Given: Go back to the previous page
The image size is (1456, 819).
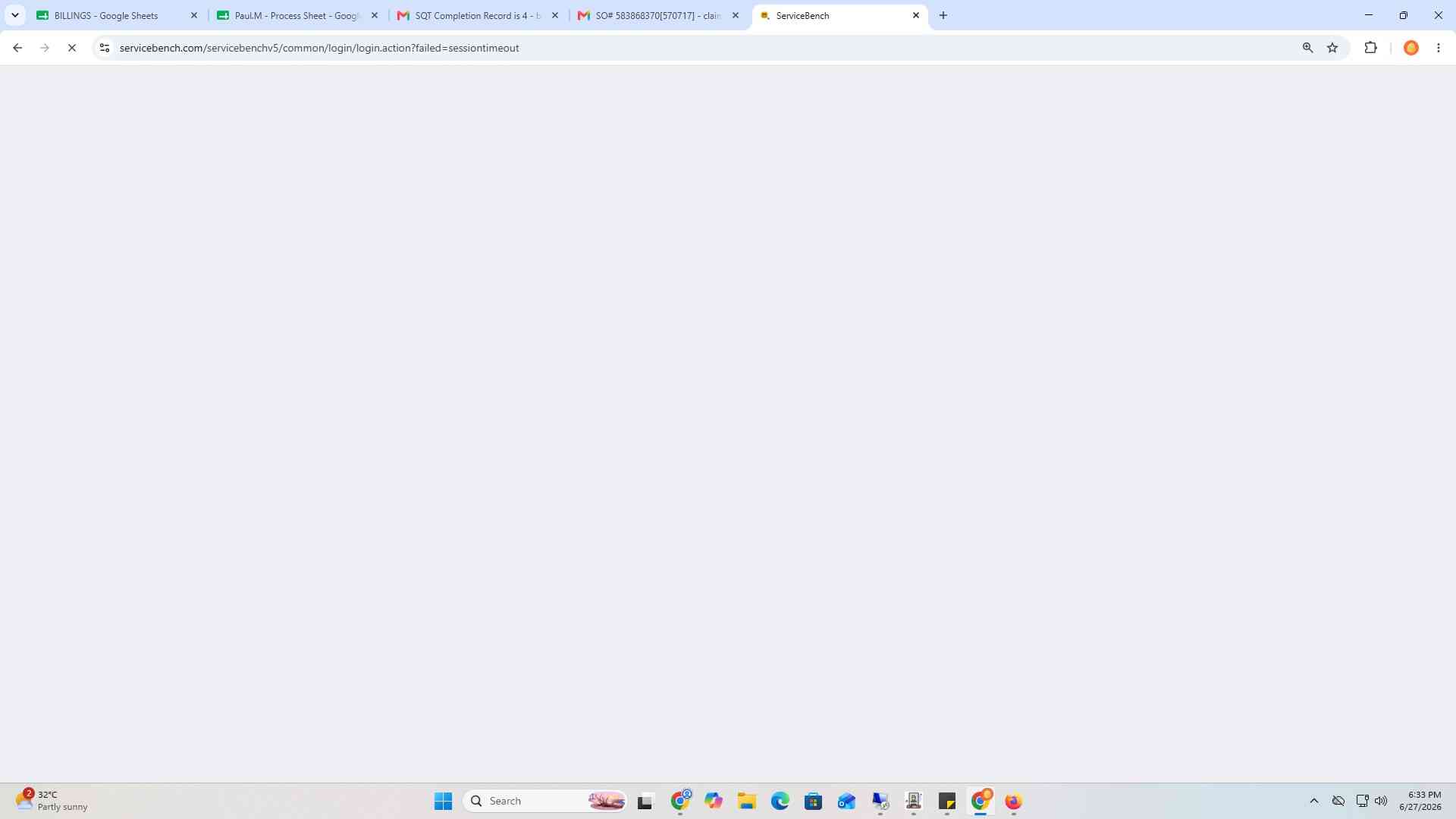Looking at the screenshot, I should tap(17, 48).
